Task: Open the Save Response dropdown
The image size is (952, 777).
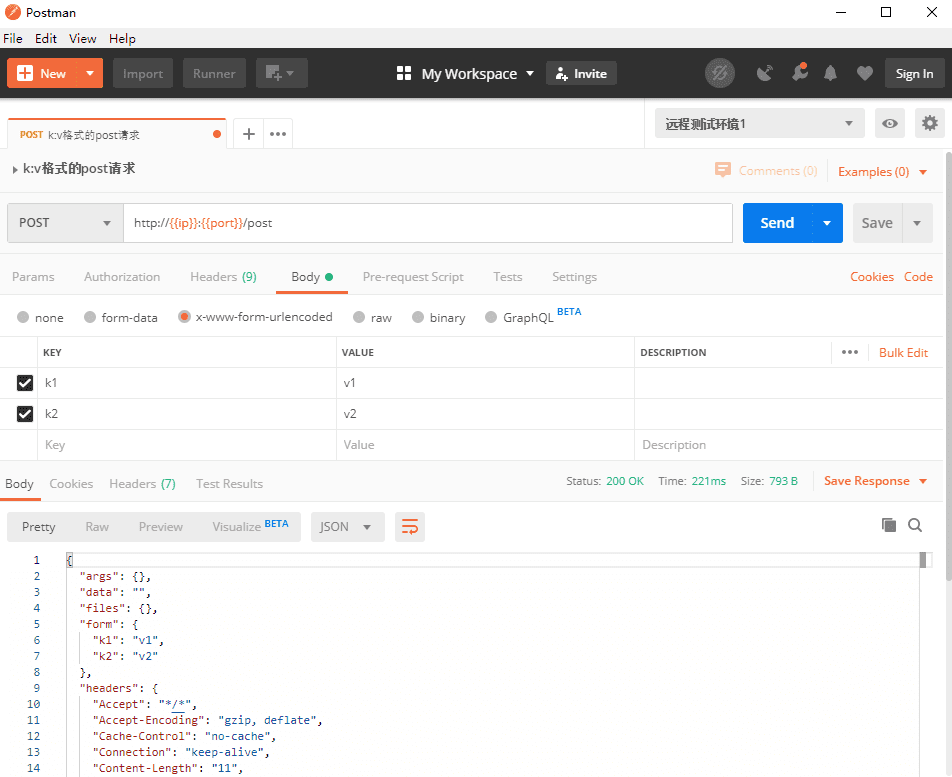Action: pyautogui.click(x=876, y=481)
